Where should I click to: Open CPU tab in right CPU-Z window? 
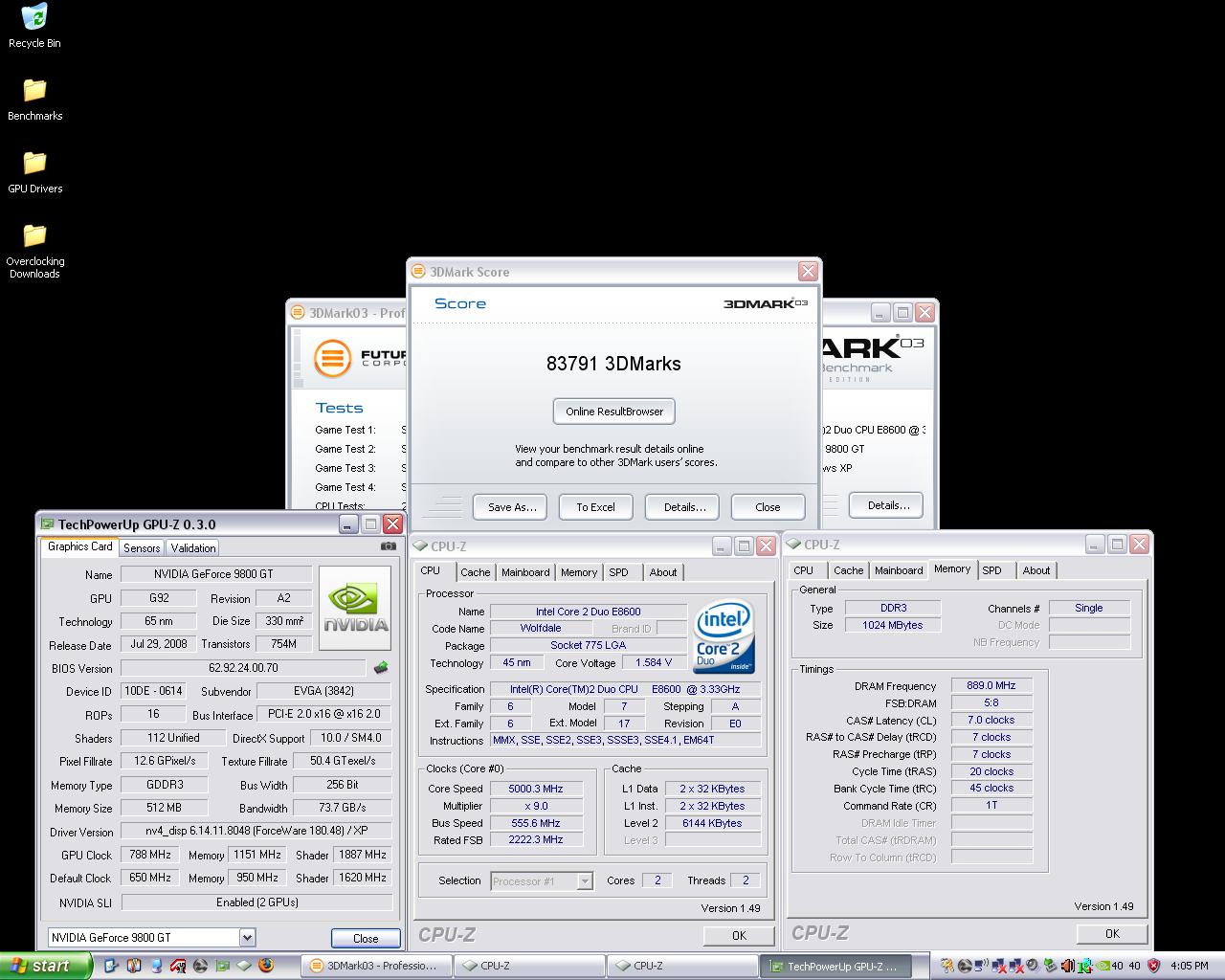(804, 570)
